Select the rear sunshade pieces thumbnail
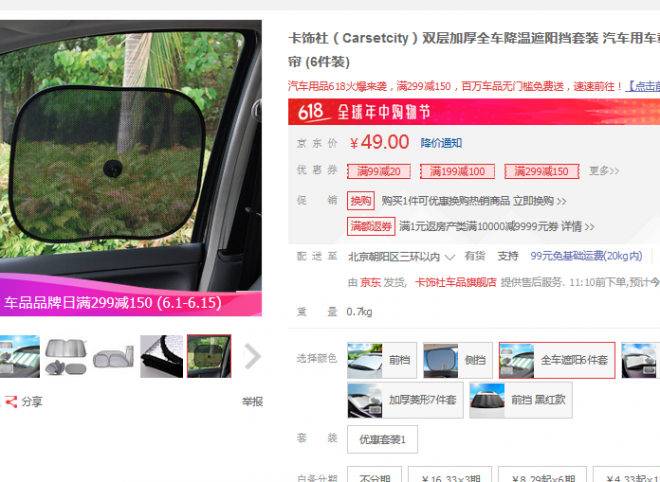This screenshot has width=660, height=482. tap(113, 356)
